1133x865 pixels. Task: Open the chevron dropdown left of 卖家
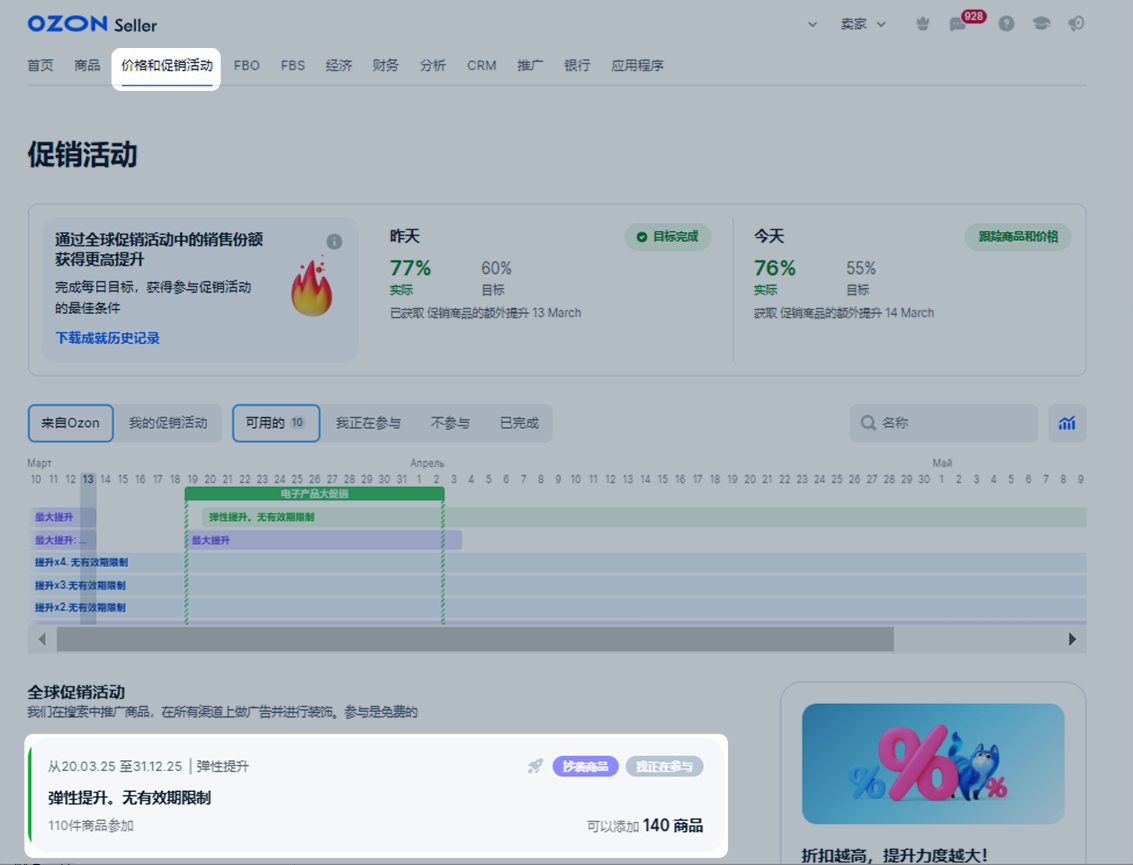pos(812,24)
